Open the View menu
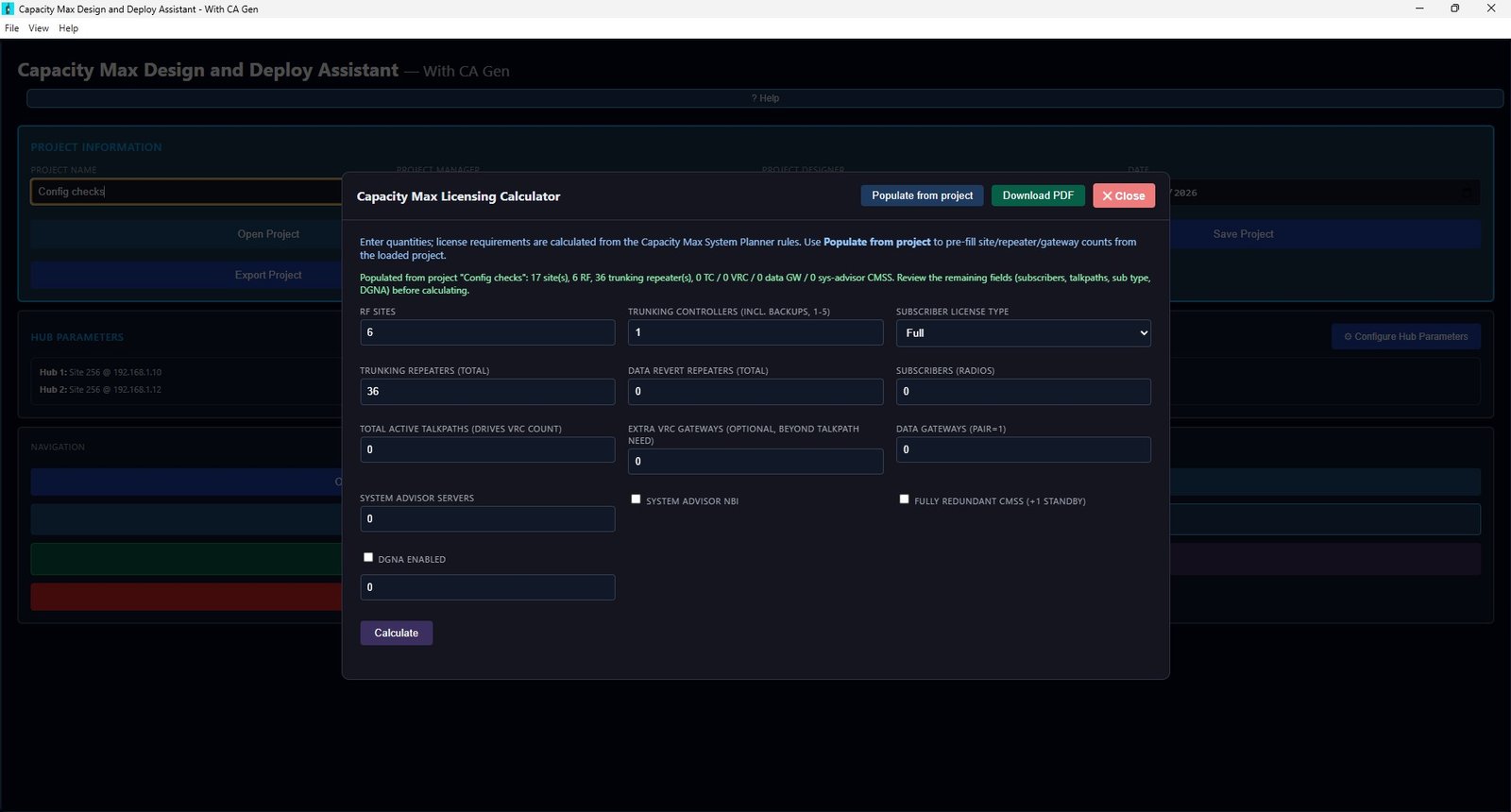 click(39, 28)
